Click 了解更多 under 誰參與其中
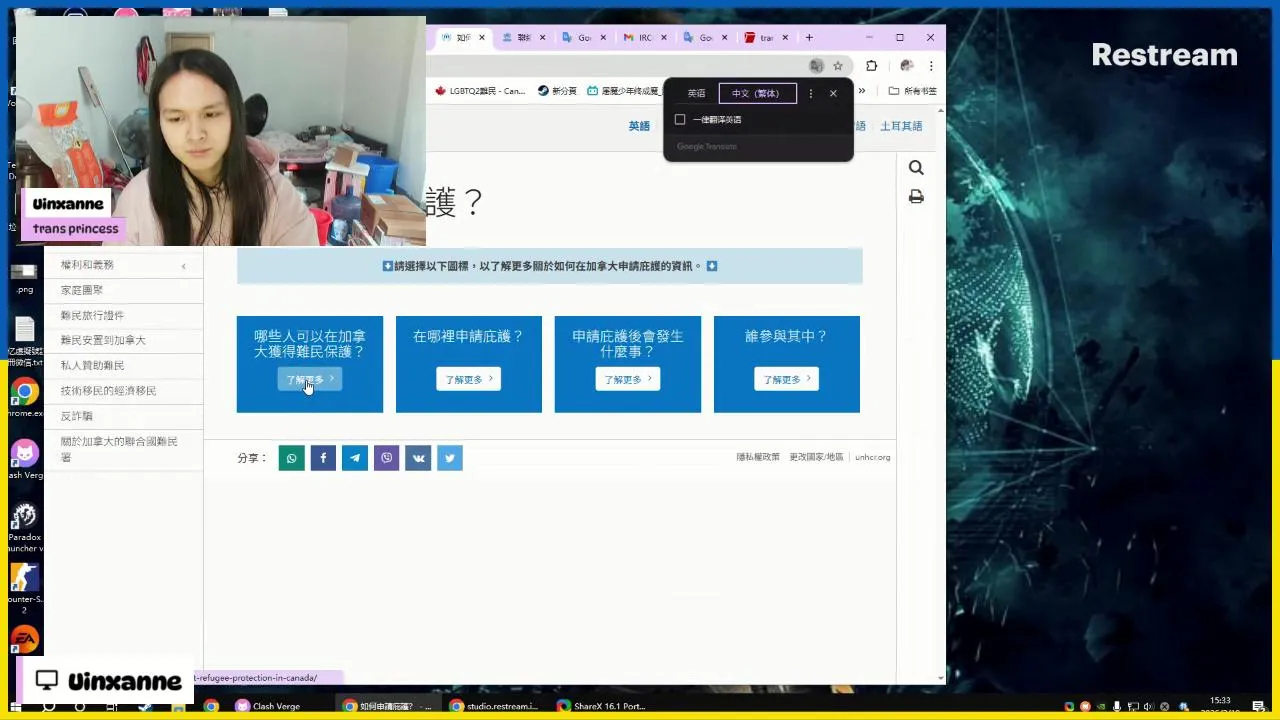 pyautogui.click(x=786, y=379)
